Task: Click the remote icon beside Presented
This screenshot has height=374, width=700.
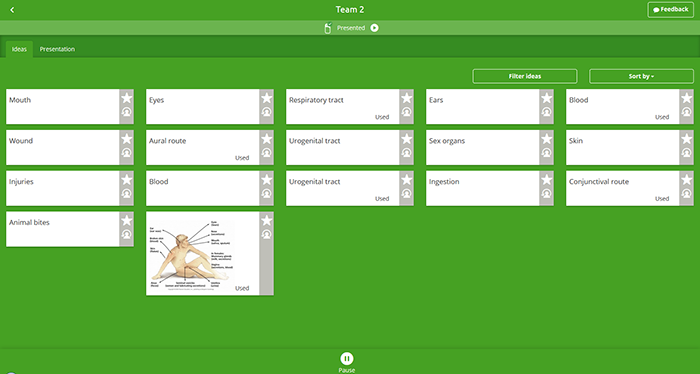Action: coord(328,28)
